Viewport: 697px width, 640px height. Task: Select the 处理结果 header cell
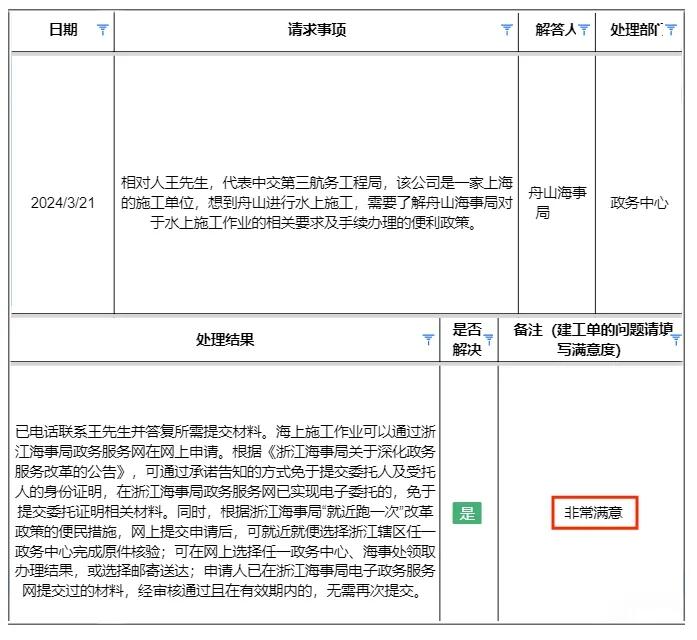tap(224, 340)
